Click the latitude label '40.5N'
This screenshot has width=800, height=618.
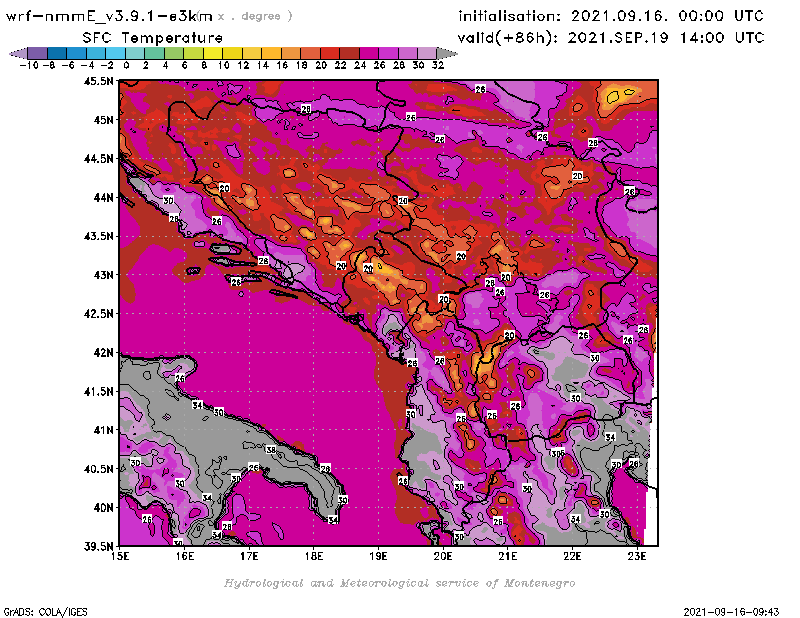pos(99,468)
